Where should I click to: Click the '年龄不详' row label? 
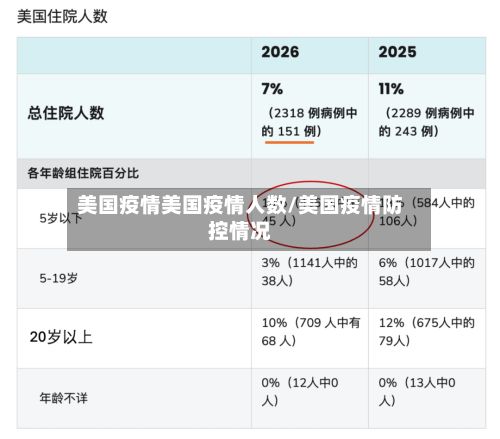[x=63, y=398]
